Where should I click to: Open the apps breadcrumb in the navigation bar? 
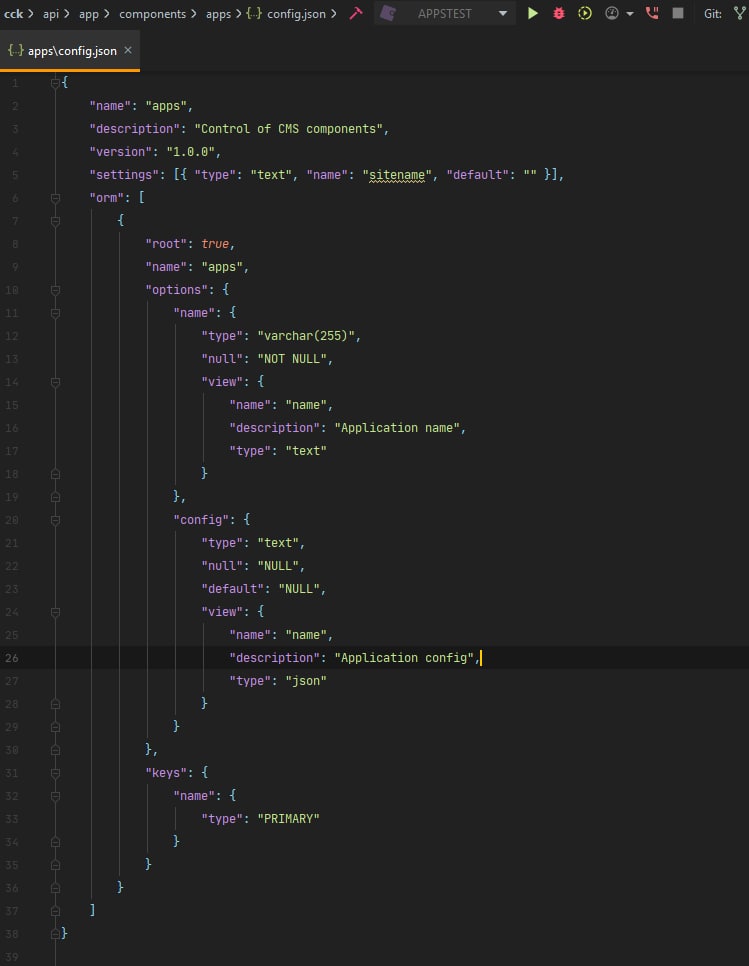pyautogui.click(x=219, y=14)
